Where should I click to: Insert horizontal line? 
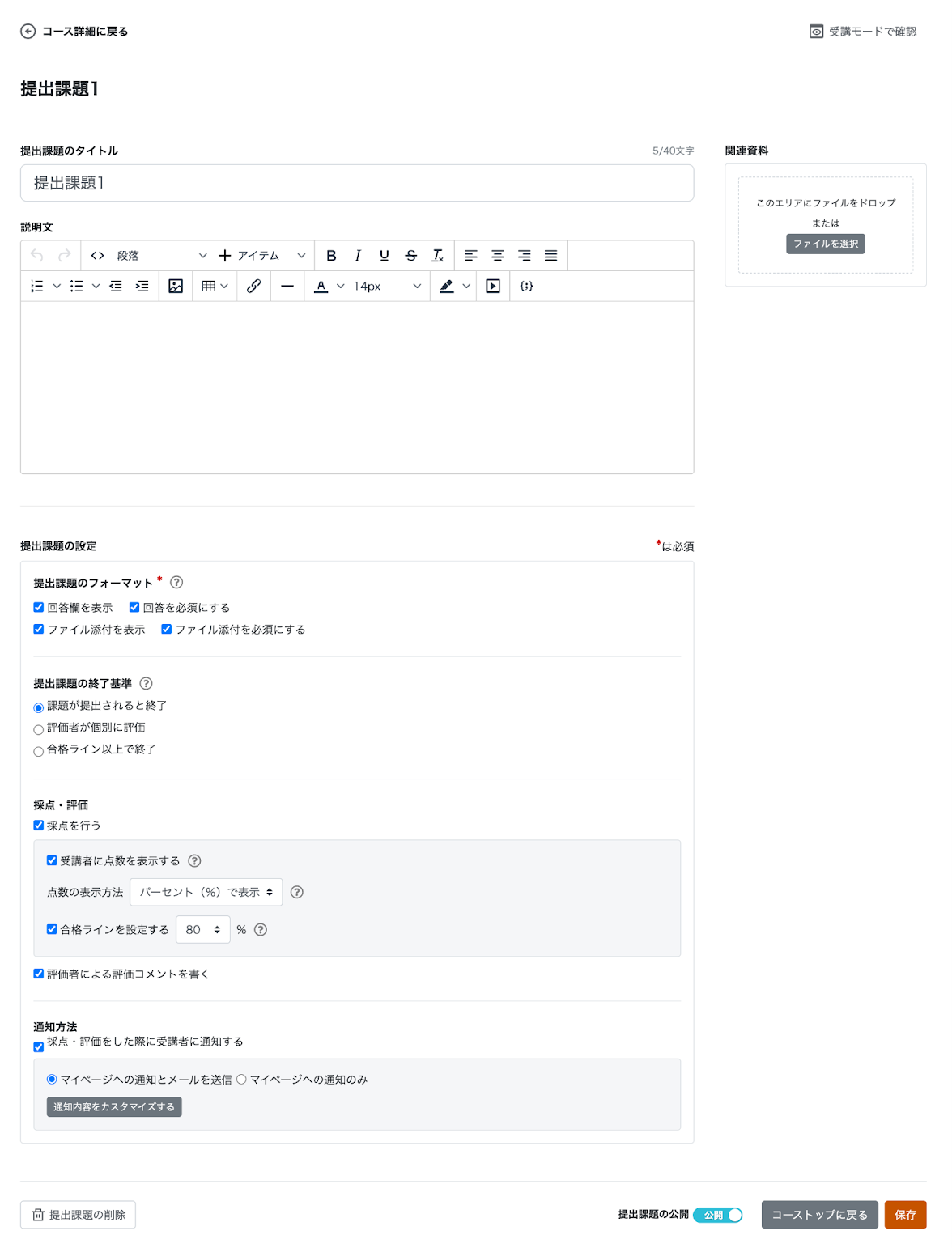[287, 287]
